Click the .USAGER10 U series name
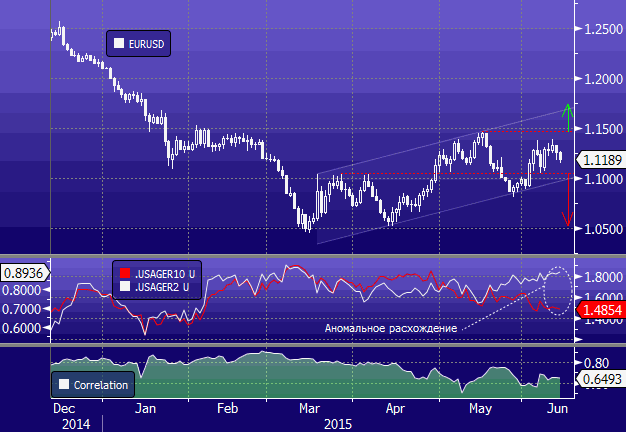The height and width of the screenshot is (432, 626). pyautogui.click(x=164, y=272)
